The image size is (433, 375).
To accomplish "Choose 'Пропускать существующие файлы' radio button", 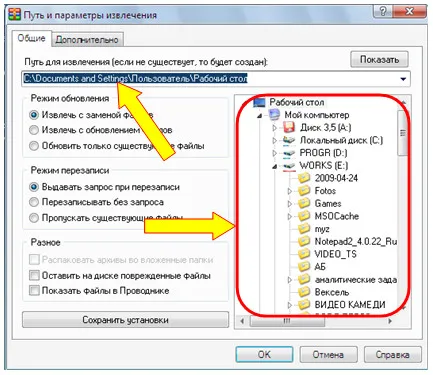I will [x=34, y=218].
